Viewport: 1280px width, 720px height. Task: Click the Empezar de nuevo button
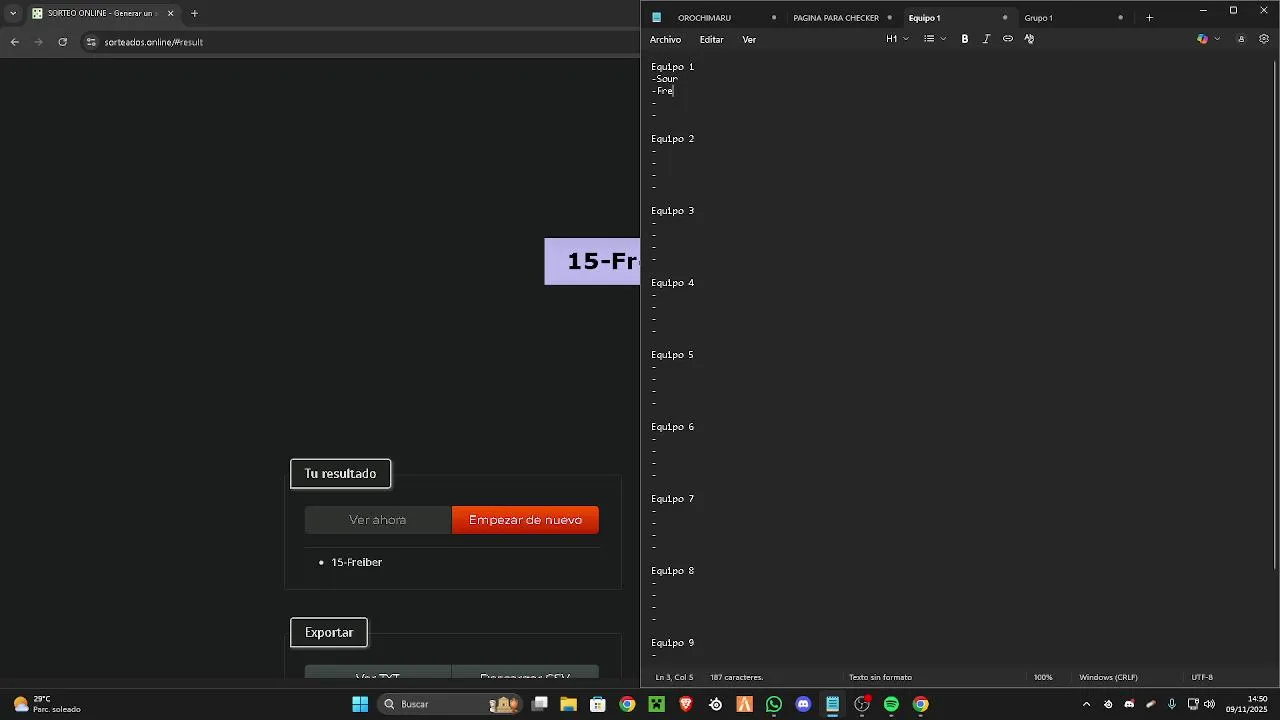pos(525,520)
